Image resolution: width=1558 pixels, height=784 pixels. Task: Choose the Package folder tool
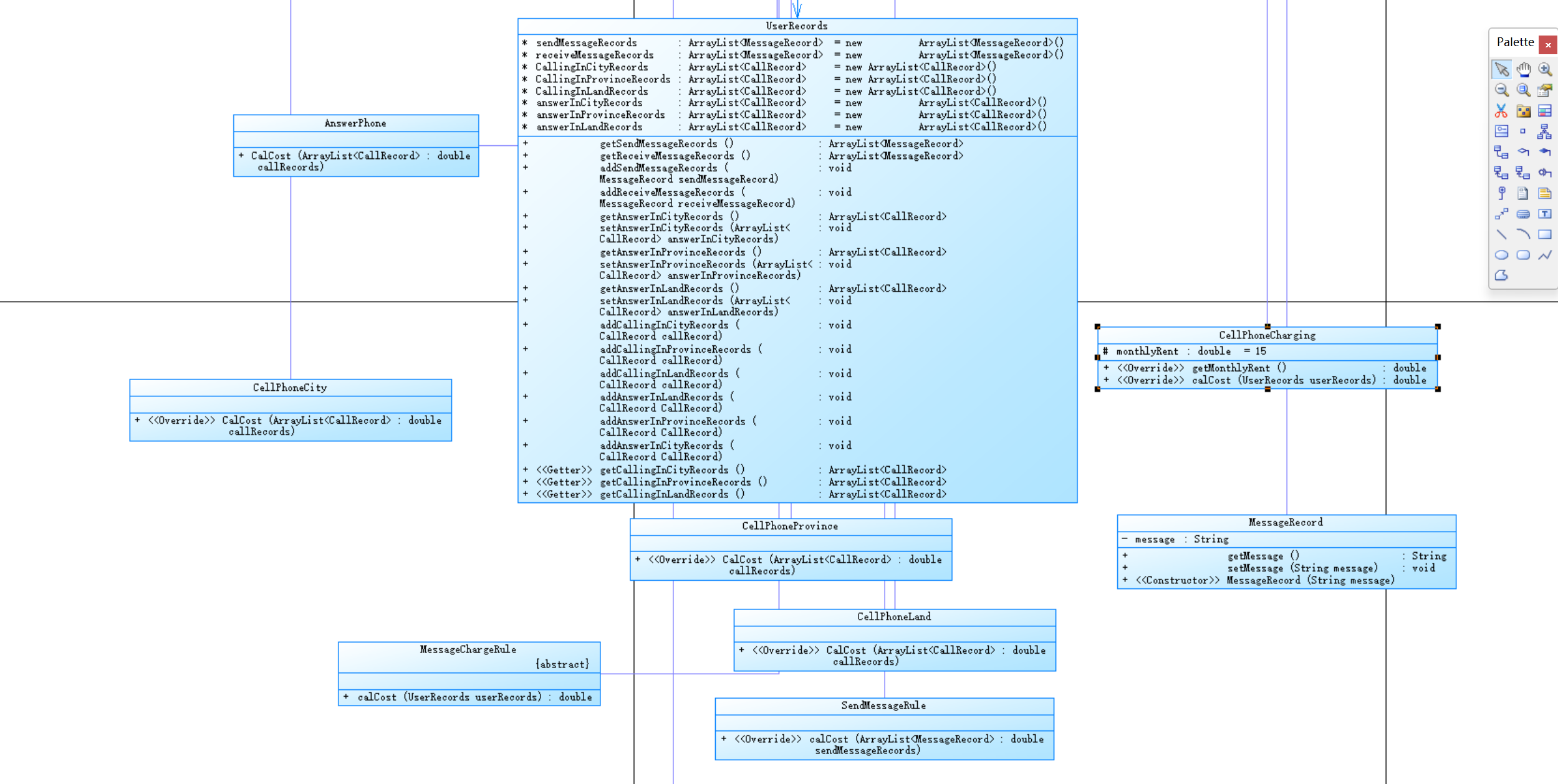tap(1523, 111)
